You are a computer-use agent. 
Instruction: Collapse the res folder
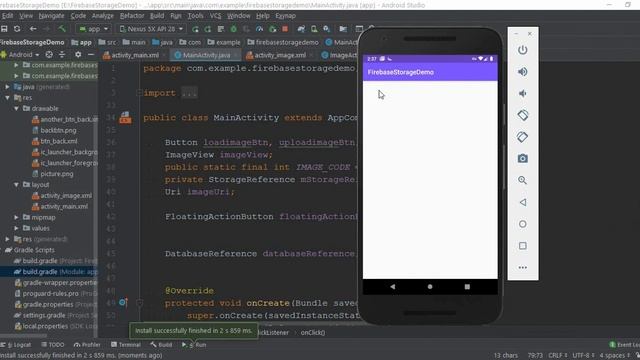7,98
